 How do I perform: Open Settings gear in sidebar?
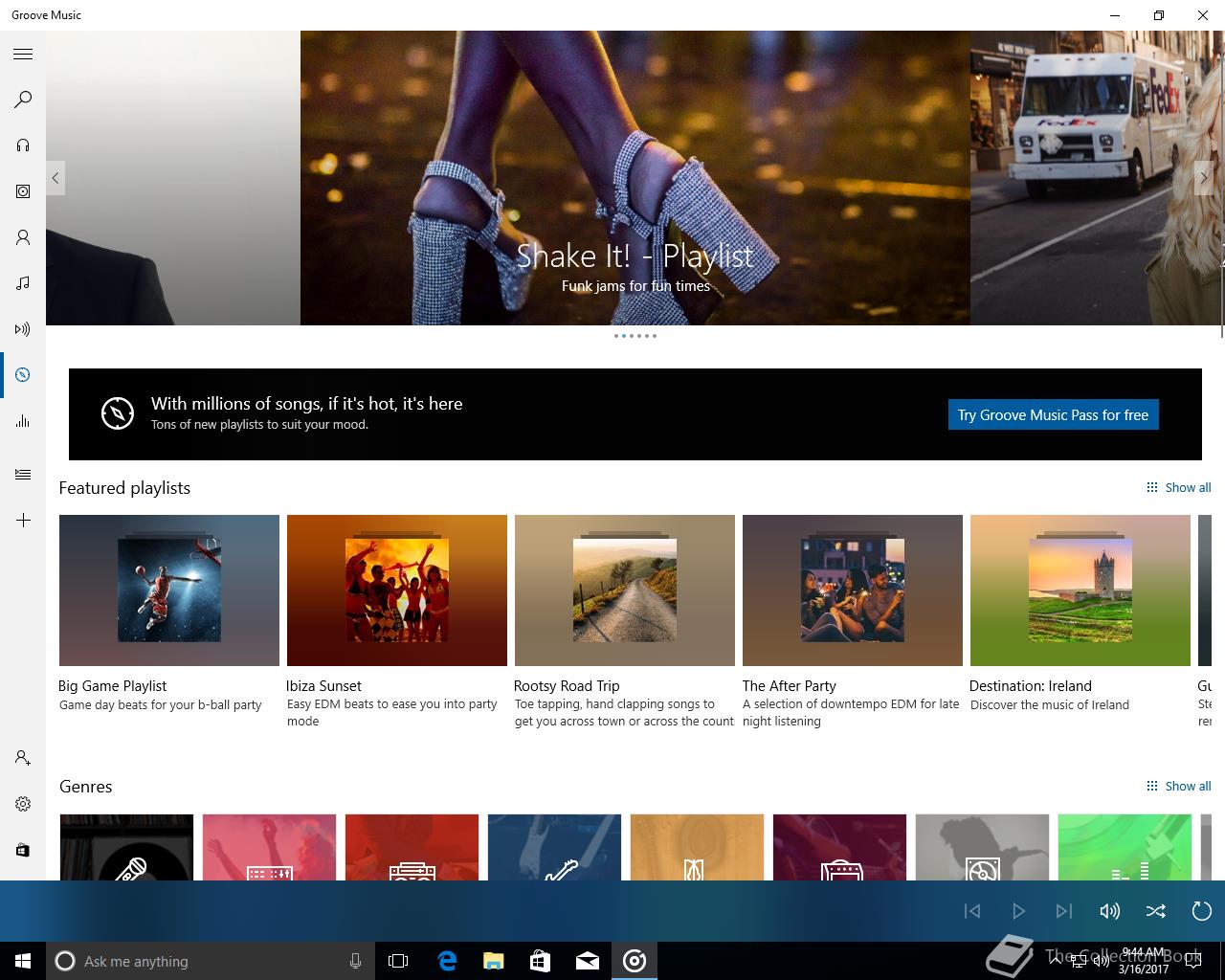(23, 804)
